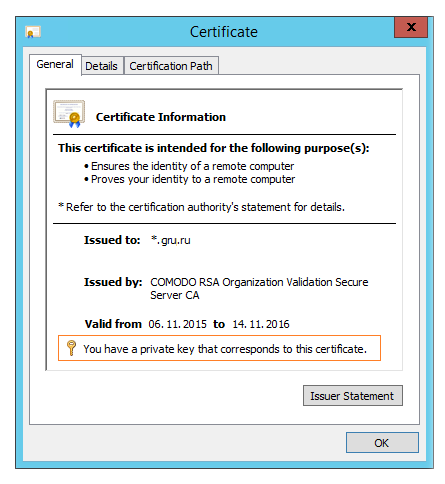Click the golden private key icon
The image size is (445, 484).
pyautogui.click(x=71, y=348)
